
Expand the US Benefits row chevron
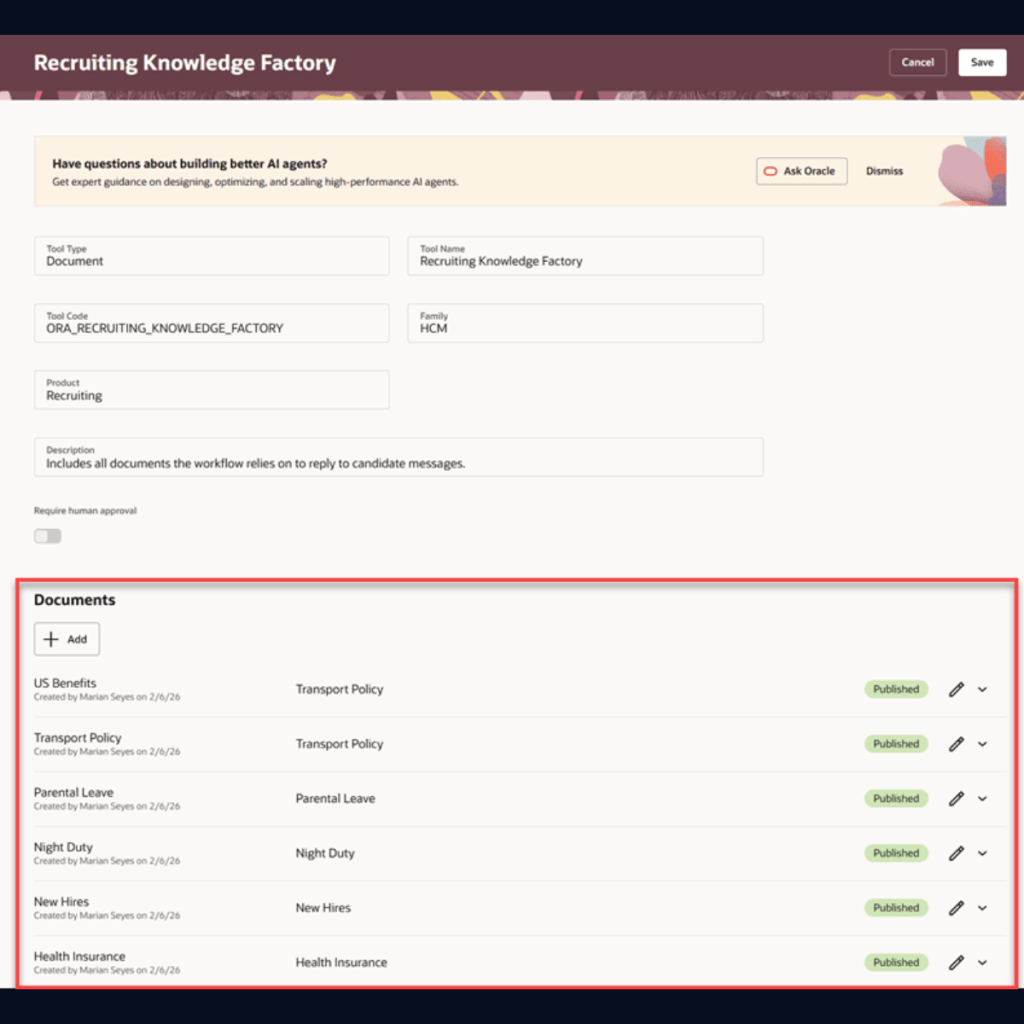(x=982, y=689)
